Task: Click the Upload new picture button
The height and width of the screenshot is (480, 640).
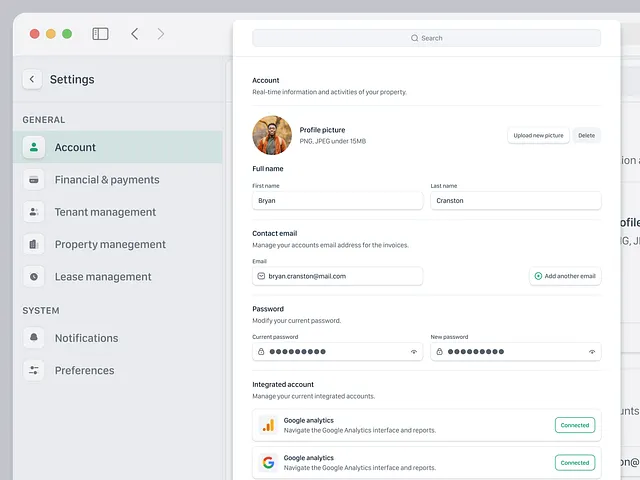Action: pyautogui.click(x=538, y=135)
